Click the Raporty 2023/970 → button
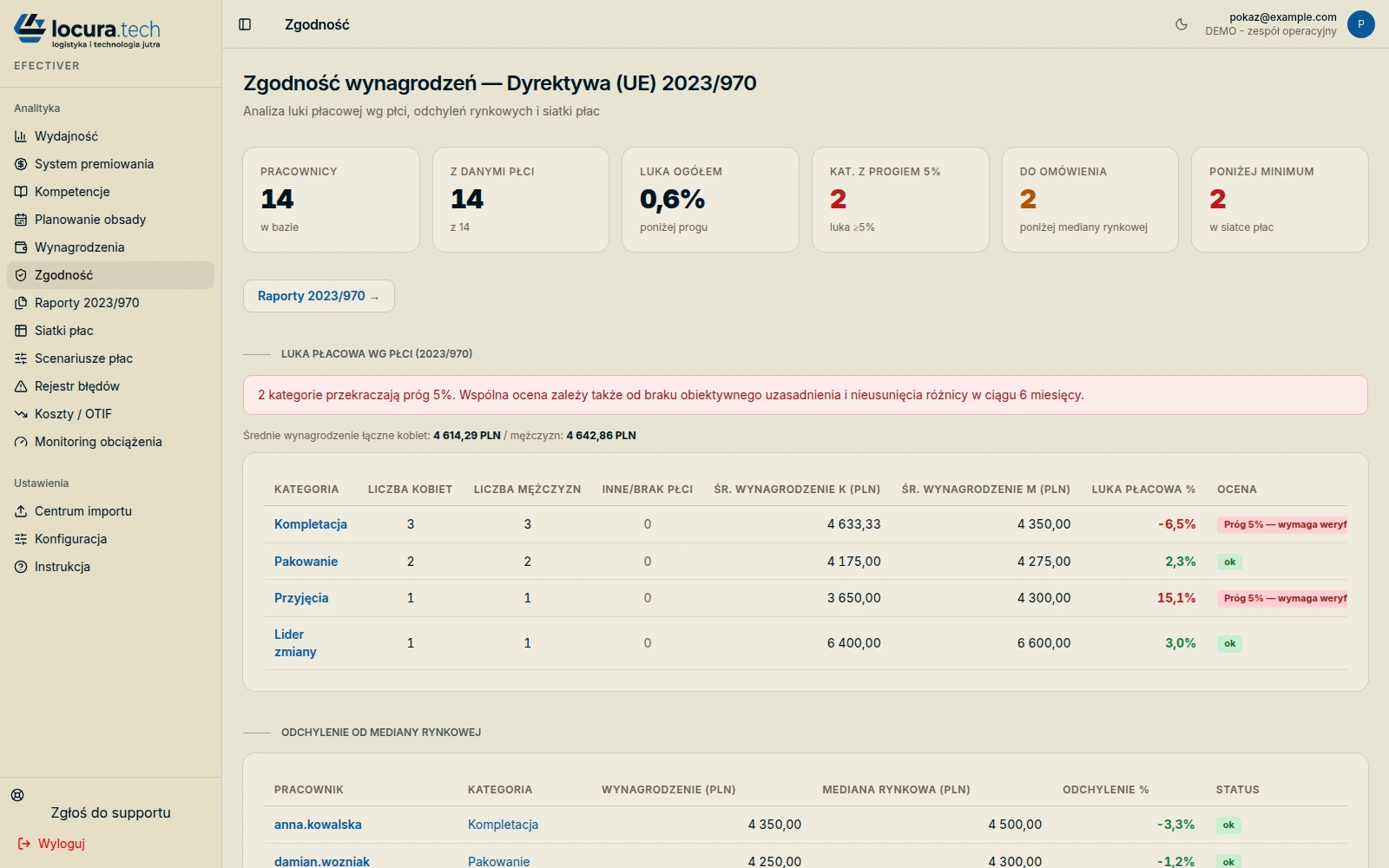Screen dimensions: 1389x868 pyautogui.click(x=319, y=296)
